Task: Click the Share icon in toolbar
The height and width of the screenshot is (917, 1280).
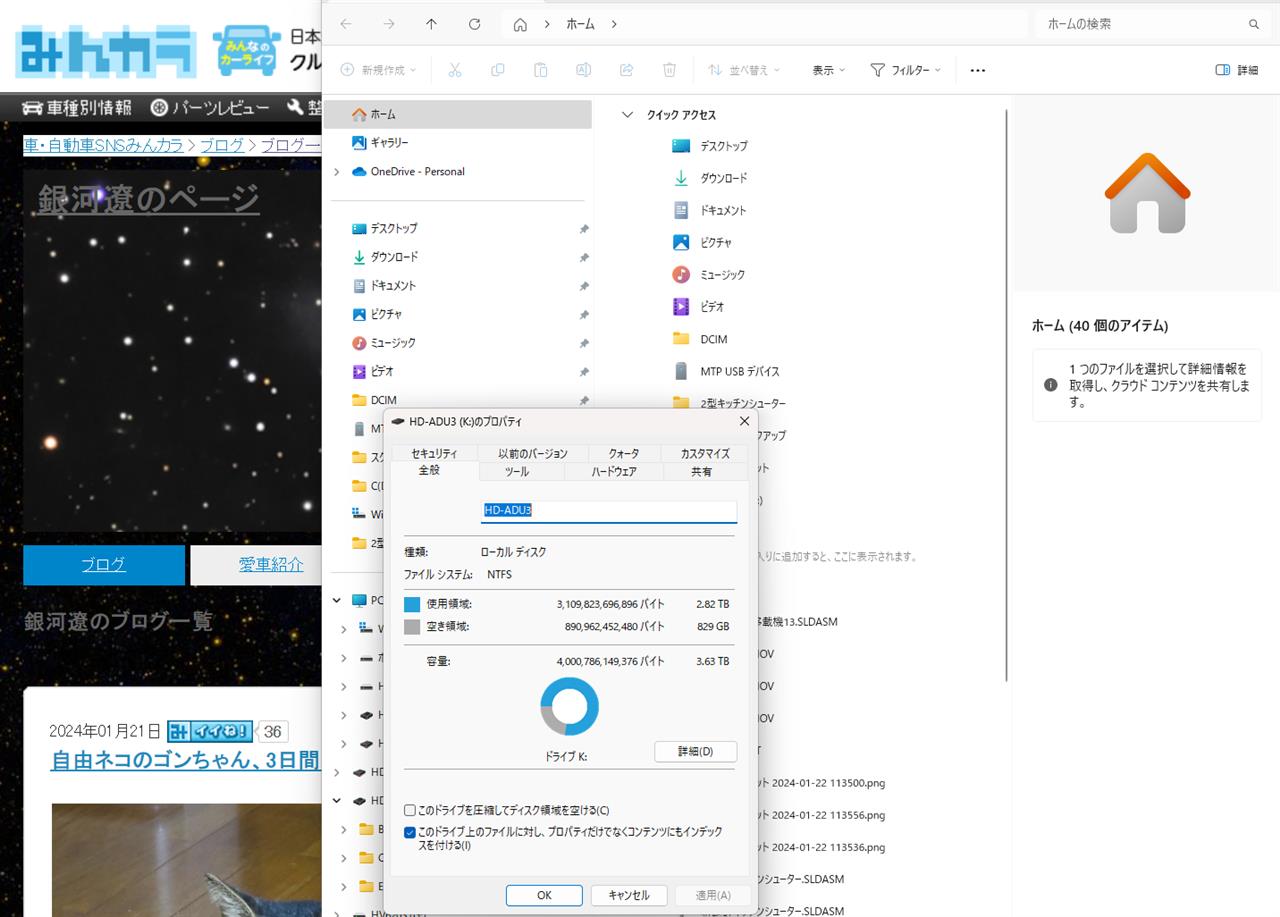Action: click(x=627, y=70)
